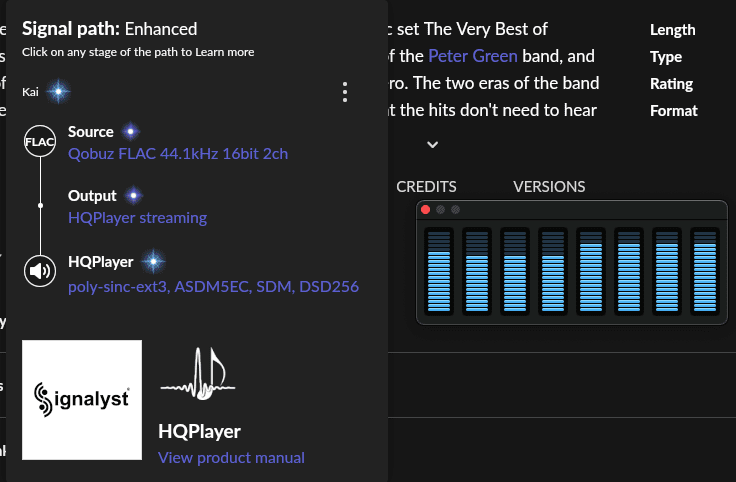The height and width of the screenshot is (482, 736).
Task: Click the FLAC source format icon
Action: click(x=40, y=141)
